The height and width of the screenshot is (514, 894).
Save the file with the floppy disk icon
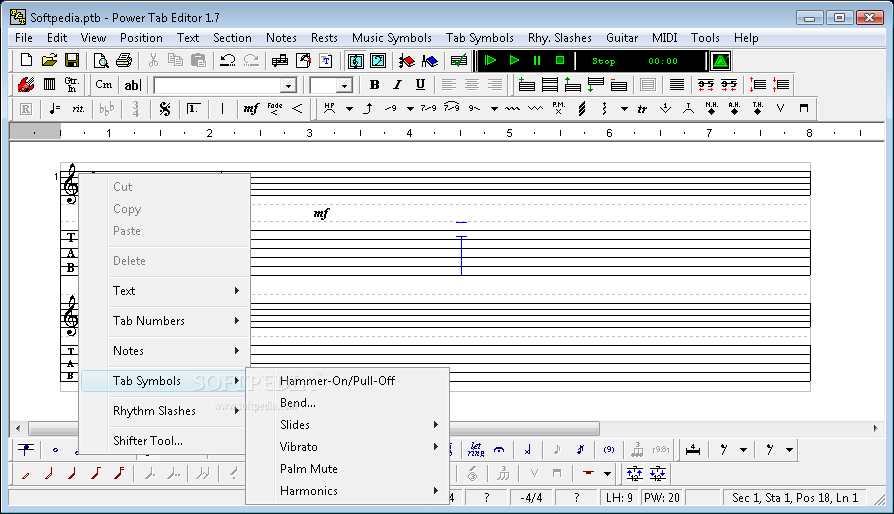point(72,60)
